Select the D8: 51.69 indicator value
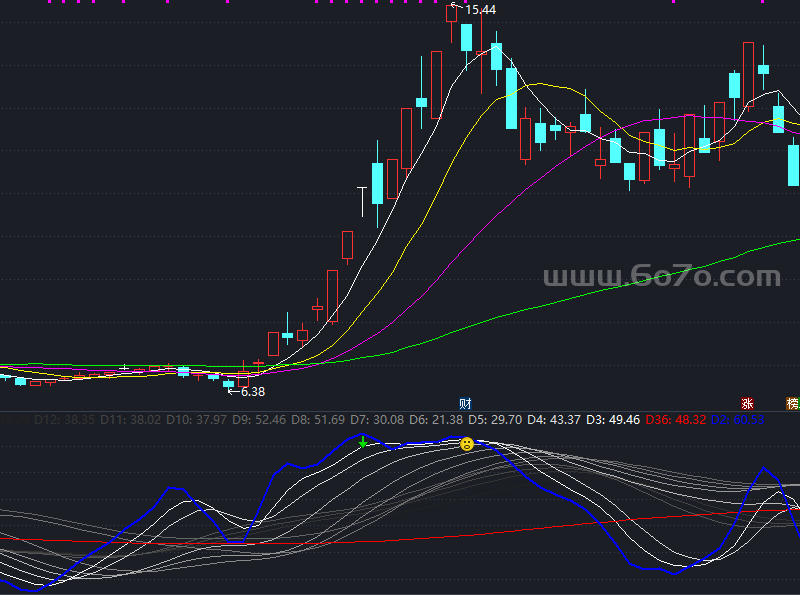 tap(318, 420)
